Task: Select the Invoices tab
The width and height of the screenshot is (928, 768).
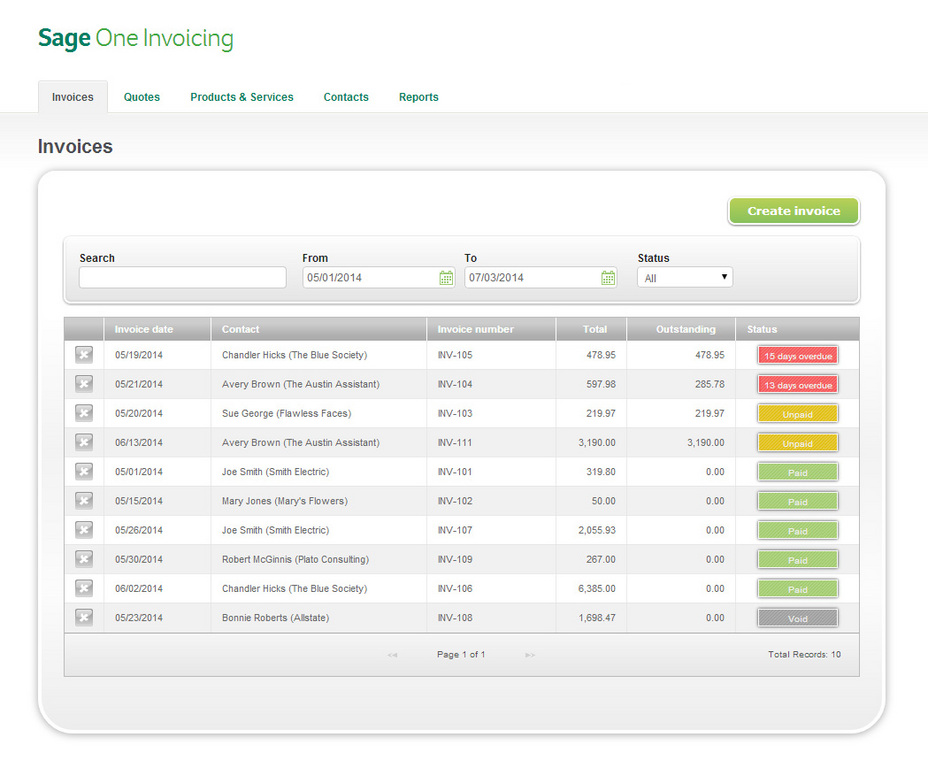Action: pyautogui.click(x=73, y=97)
